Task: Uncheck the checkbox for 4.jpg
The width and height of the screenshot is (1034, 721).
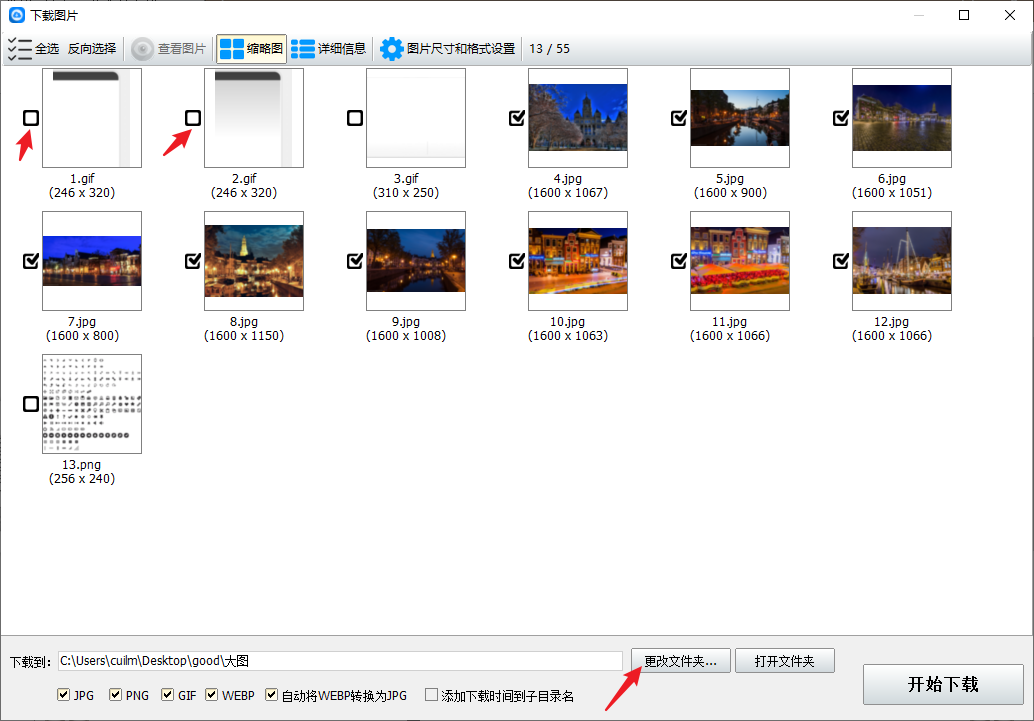Action: 517,118
